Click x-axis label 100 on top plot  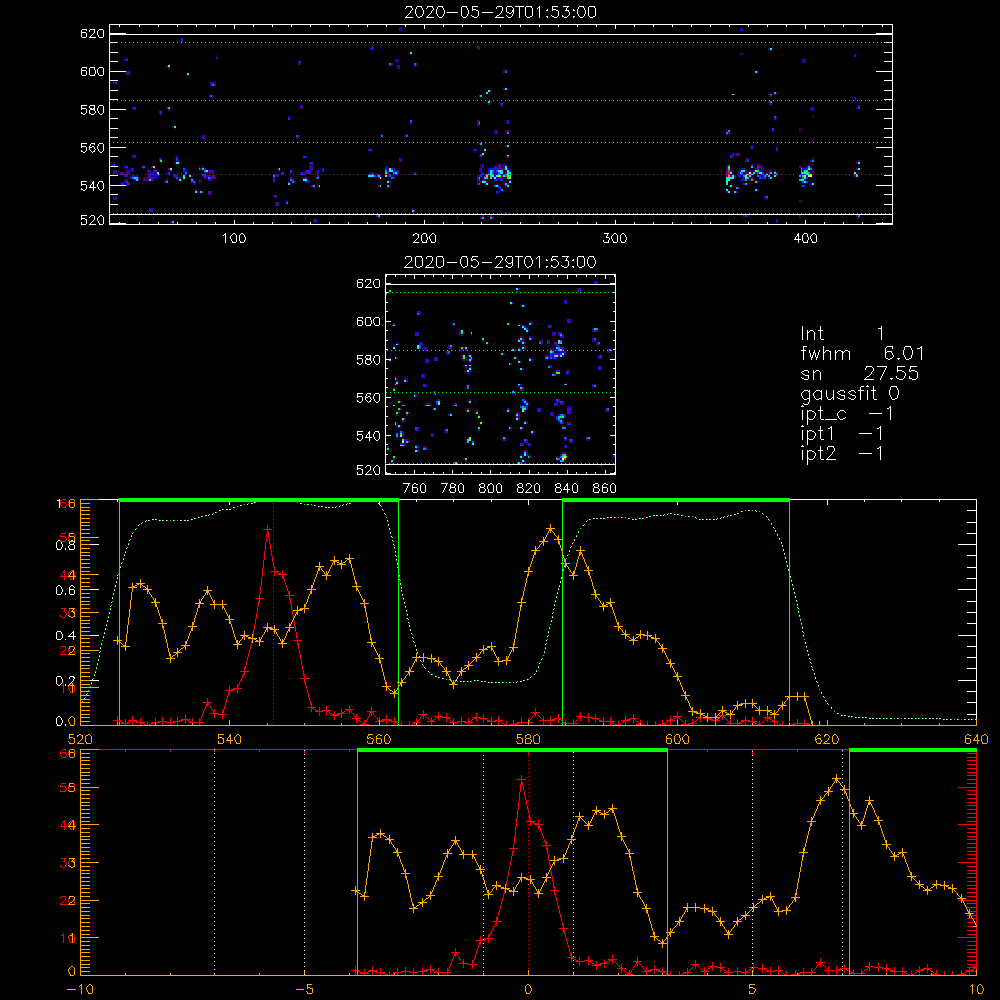(234, 239)
